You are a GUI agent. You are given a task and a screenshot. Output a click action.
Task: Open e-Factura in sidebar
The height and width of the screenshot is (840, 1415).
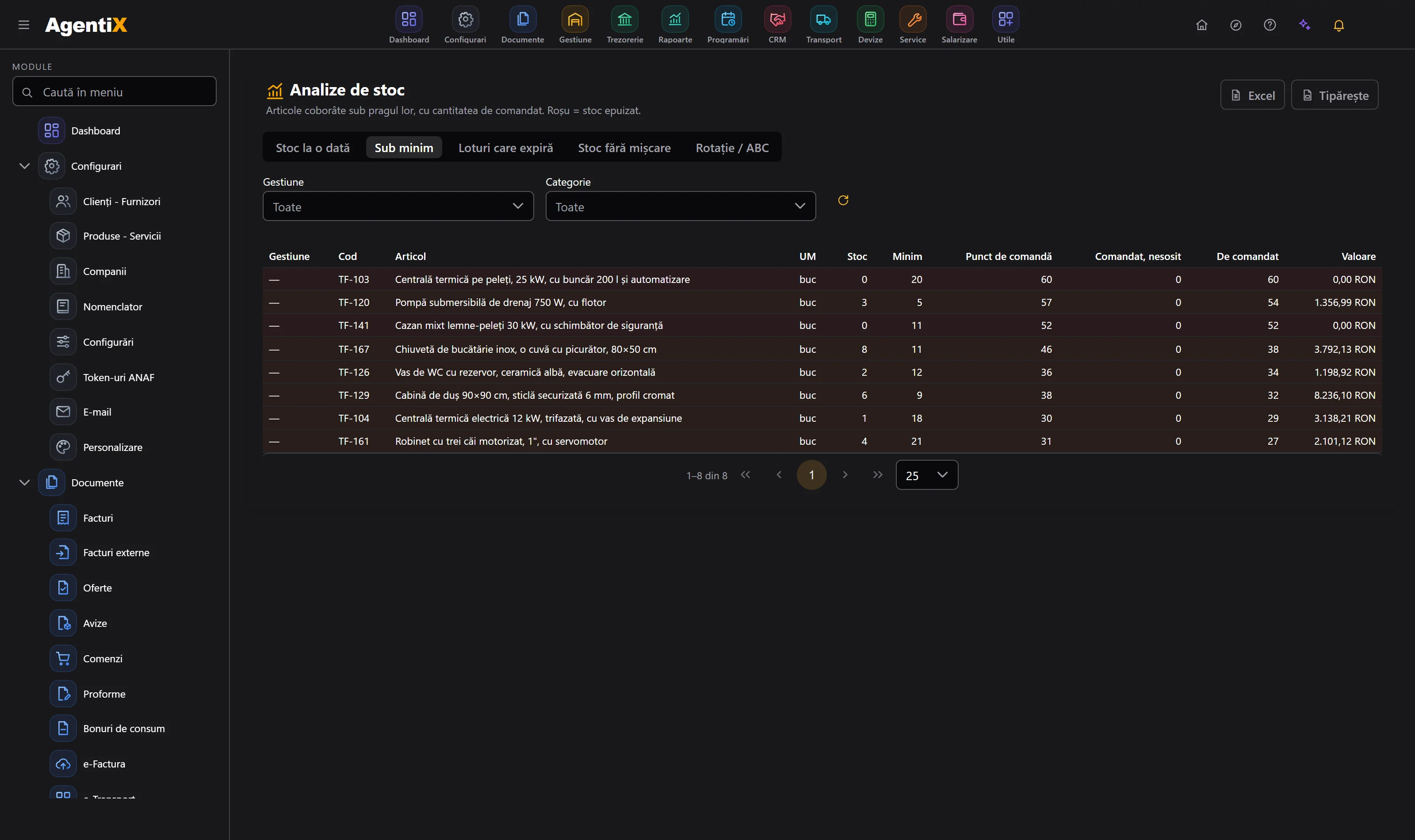(104, 764)
